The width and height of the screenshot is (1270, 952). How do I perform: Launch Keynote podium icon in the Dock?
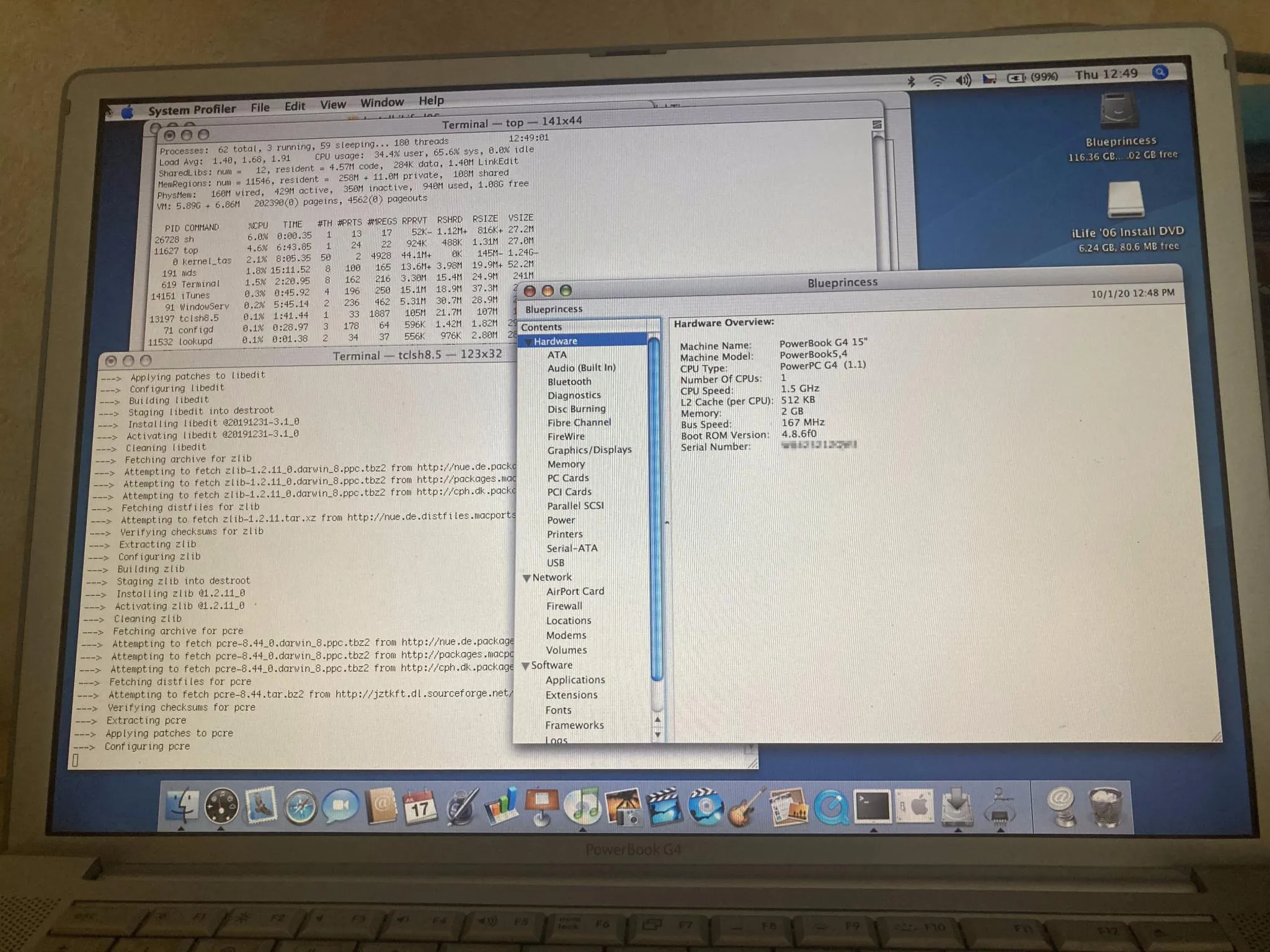tap(541, 806)
